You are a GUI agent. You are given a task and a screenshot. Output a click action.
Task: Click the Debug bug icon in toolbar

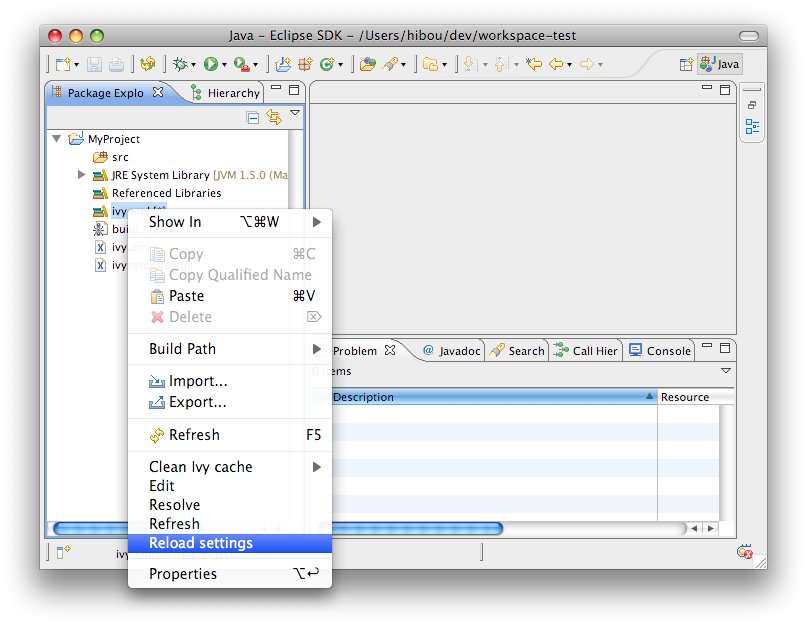point(180,64)
